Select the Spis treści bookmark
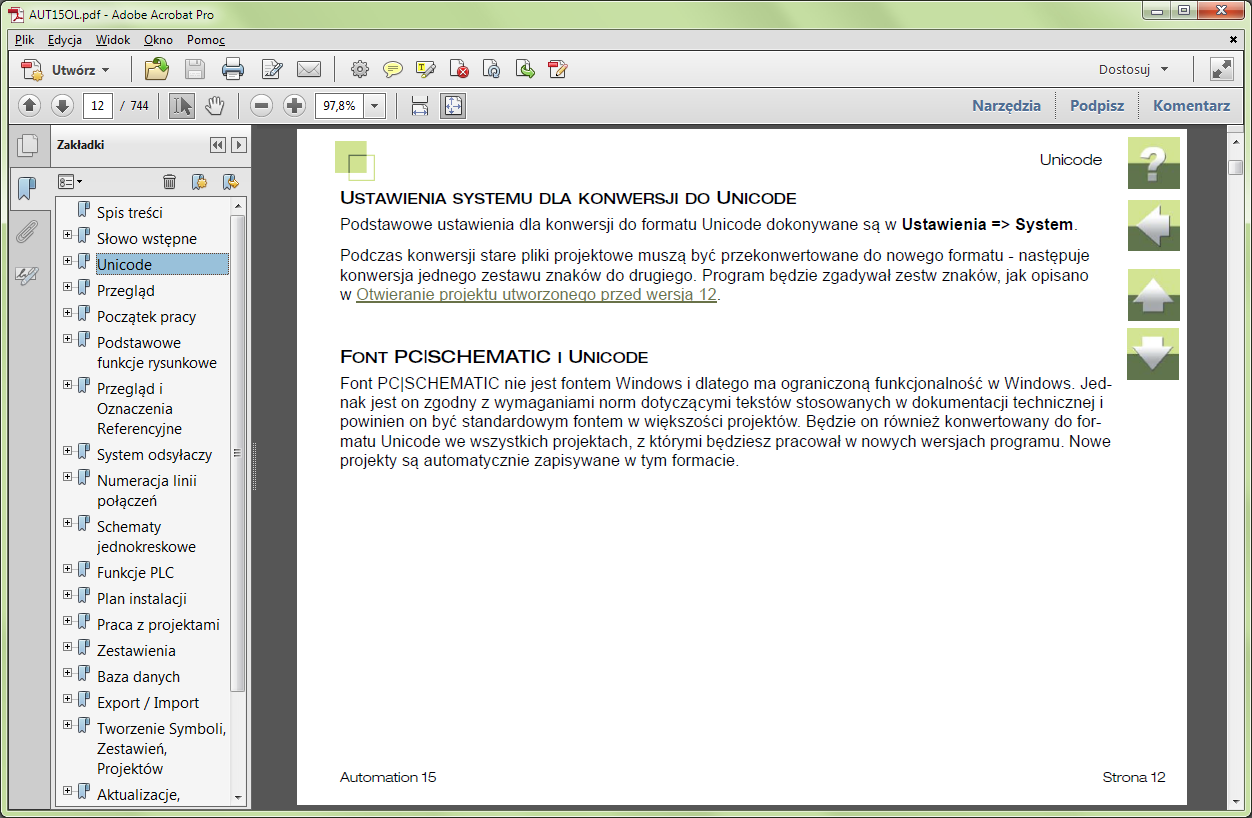Image resolution: width=1252 pixels, height=818 pixels. tap(130, 212)
